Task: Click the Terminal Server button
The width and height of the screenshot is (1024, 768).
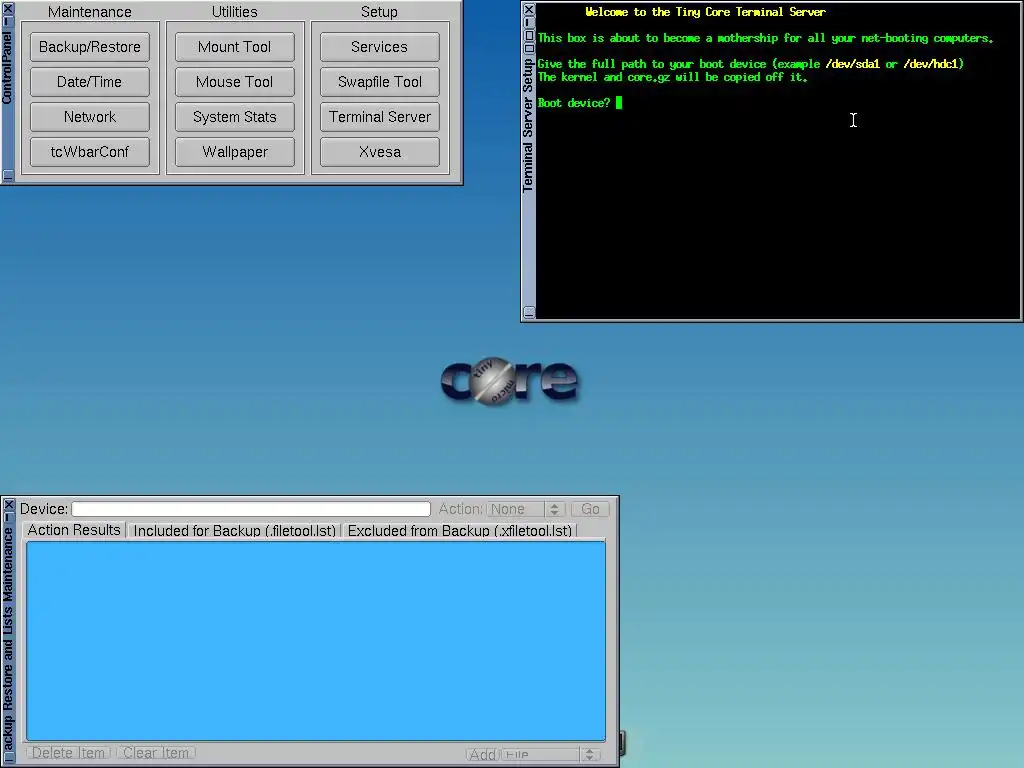Action: (379, 117)
